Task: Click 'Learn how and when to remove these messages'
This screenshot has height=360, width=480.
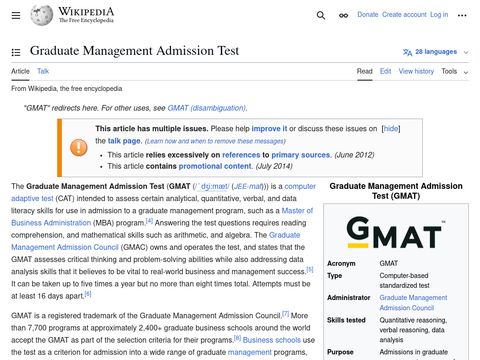Action: point(215,141)
